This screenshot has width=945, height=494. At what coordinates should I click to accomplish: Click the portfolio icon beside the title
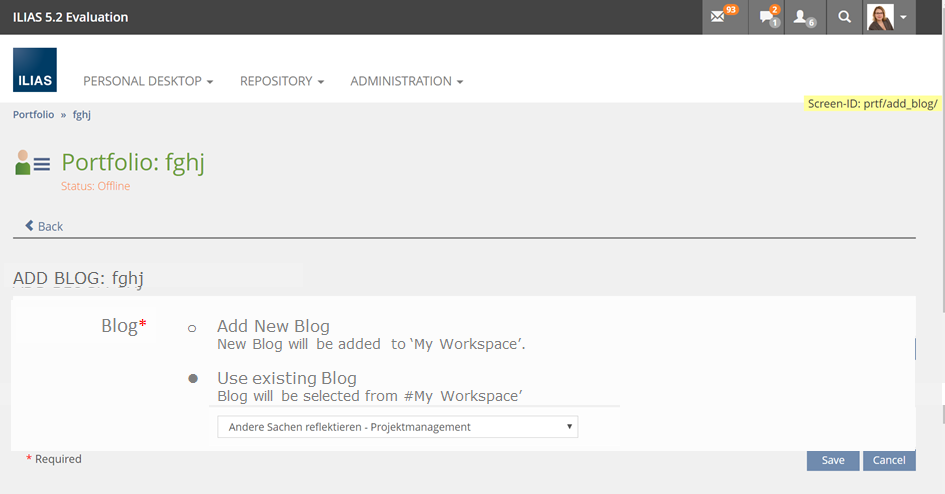pyautogui.click(x=32, y=163)
